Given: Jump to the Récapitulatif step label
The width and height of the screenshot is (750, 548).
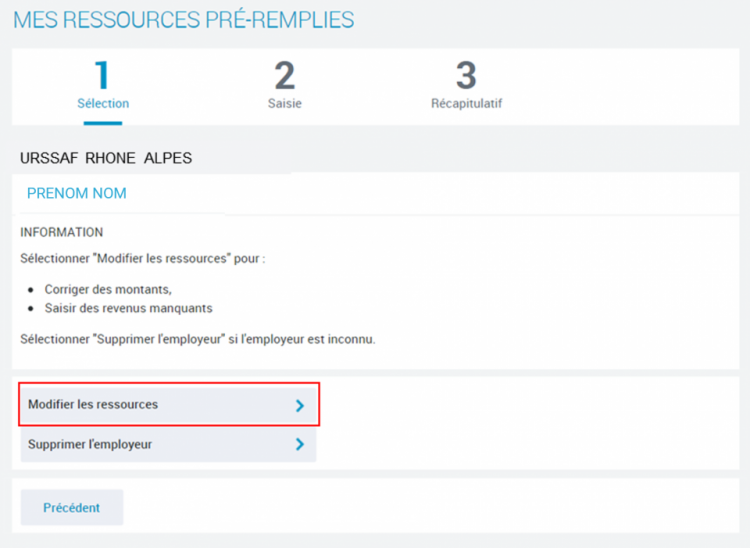Looking at the screenshot, I should [466, 103].
